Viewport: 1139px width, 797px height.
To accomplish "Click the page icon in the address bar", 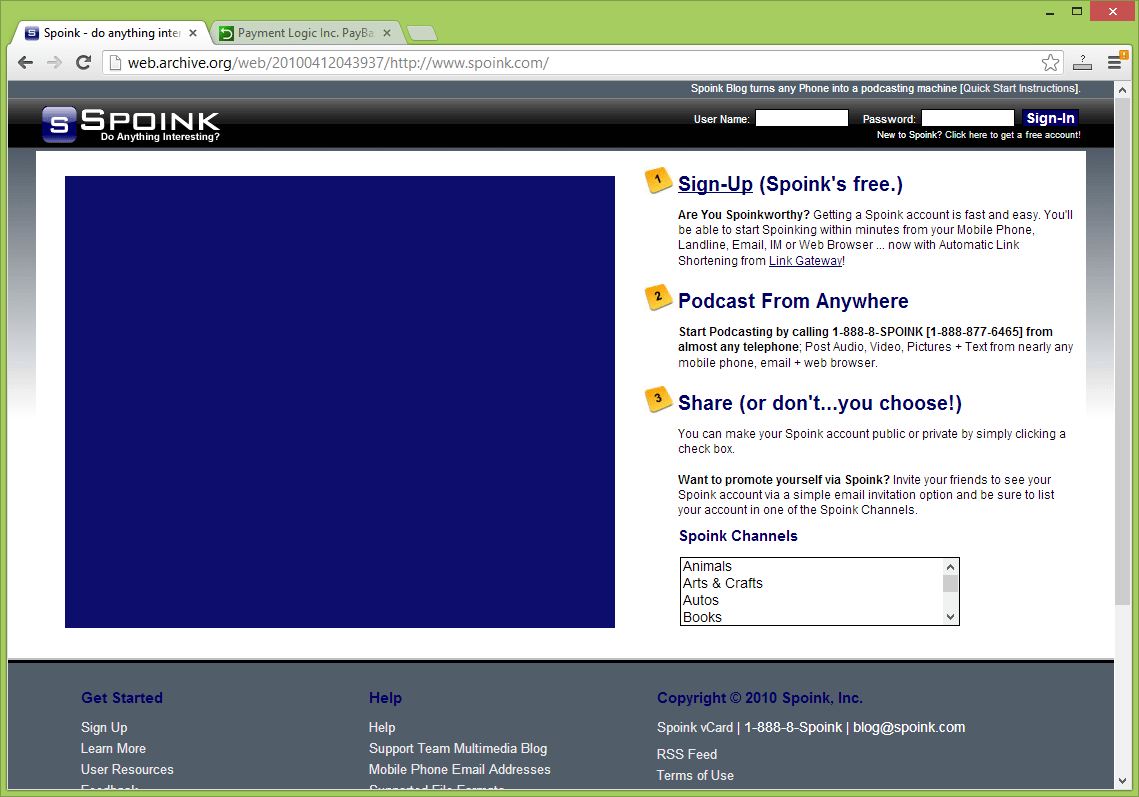I will coord(115,63).
